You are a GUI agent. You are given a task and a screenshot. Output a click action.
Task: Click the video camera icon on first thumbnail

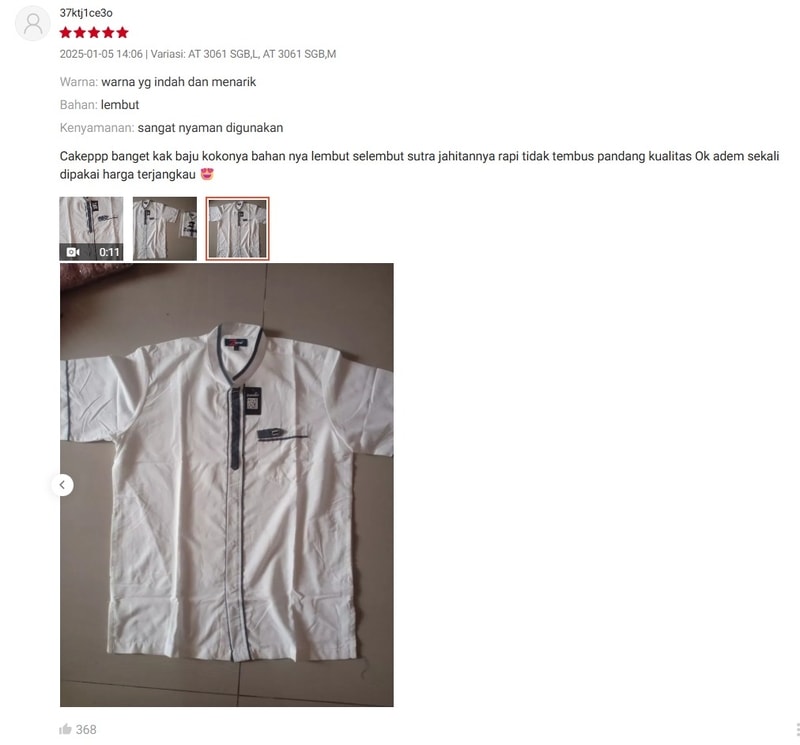click(x=73, y=252)
